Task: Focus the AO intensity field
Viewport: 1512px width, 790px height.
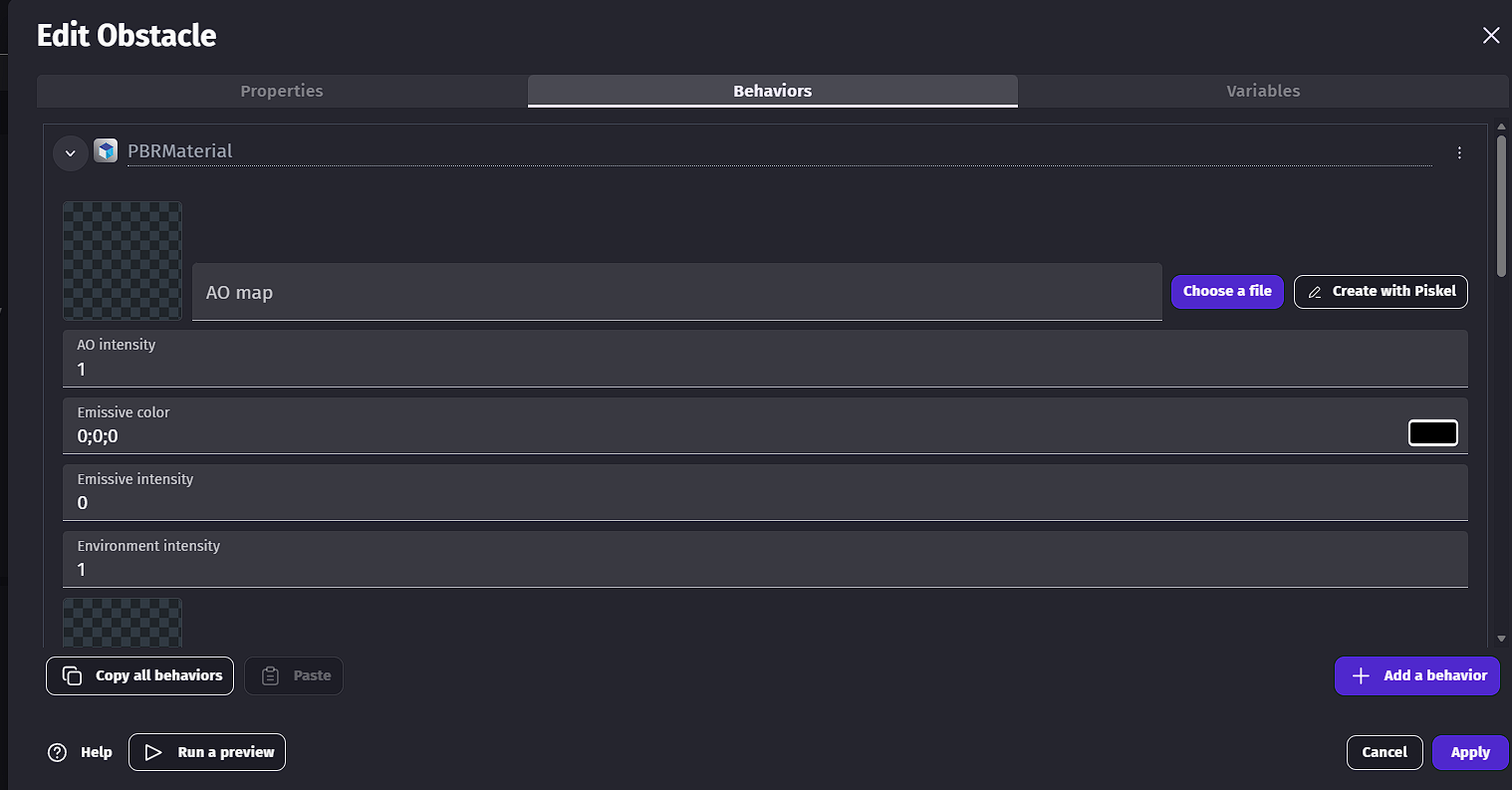Action: [x=764, y=370]
